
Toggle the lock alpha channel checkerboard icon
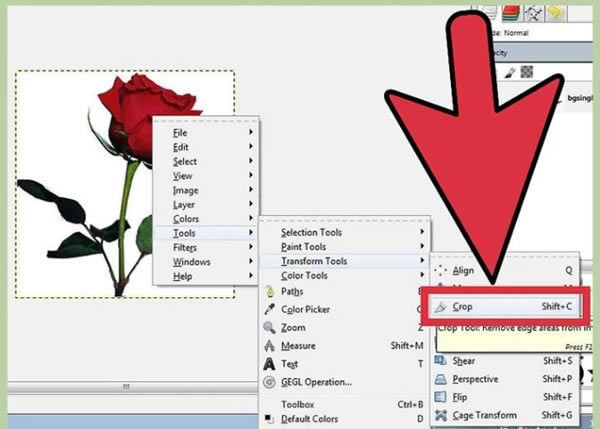pyautogui.click(x=527, y=72)
